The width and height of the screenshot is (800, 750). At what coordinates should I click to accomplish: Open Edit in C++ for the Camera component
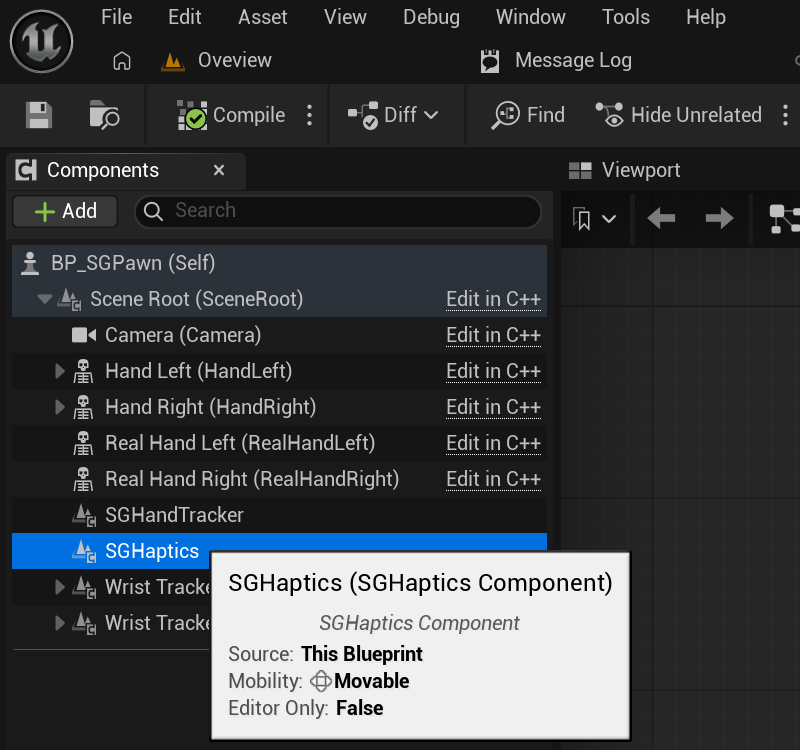(x=493, y=335)
